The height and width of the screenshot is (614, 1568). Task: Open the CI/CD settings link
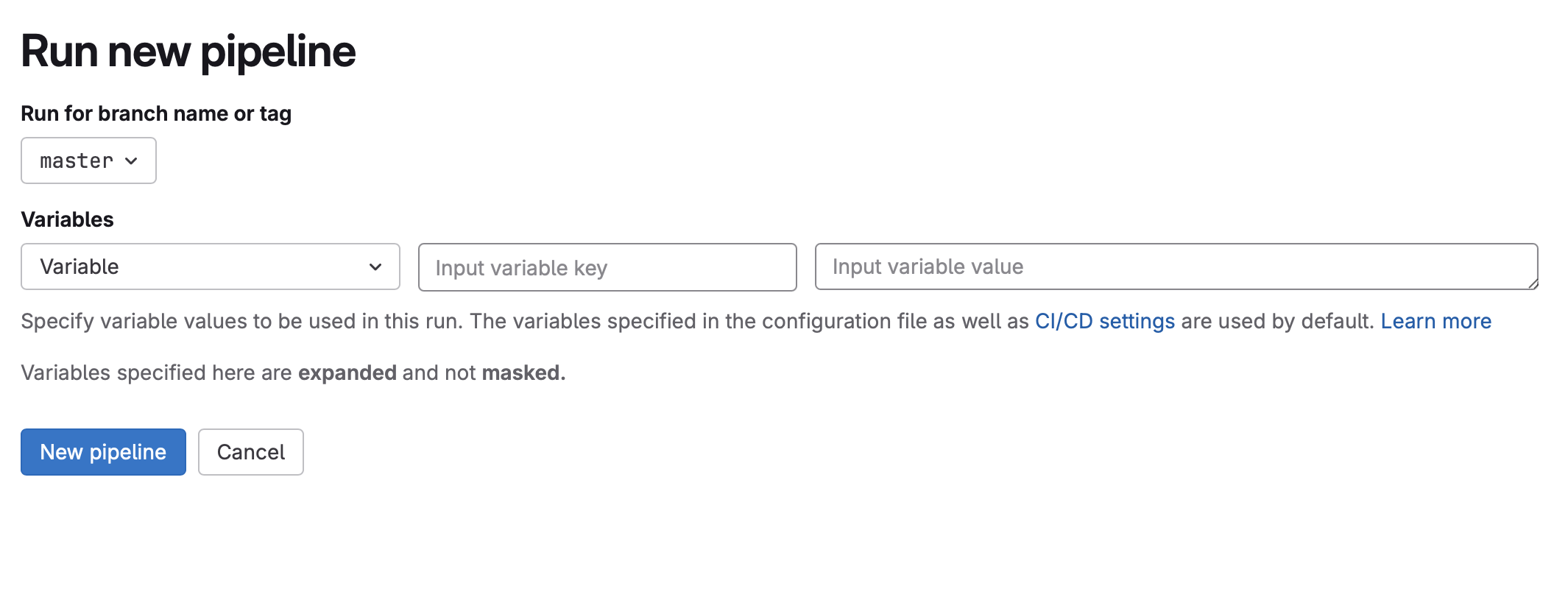click(x=1104, y=321)
